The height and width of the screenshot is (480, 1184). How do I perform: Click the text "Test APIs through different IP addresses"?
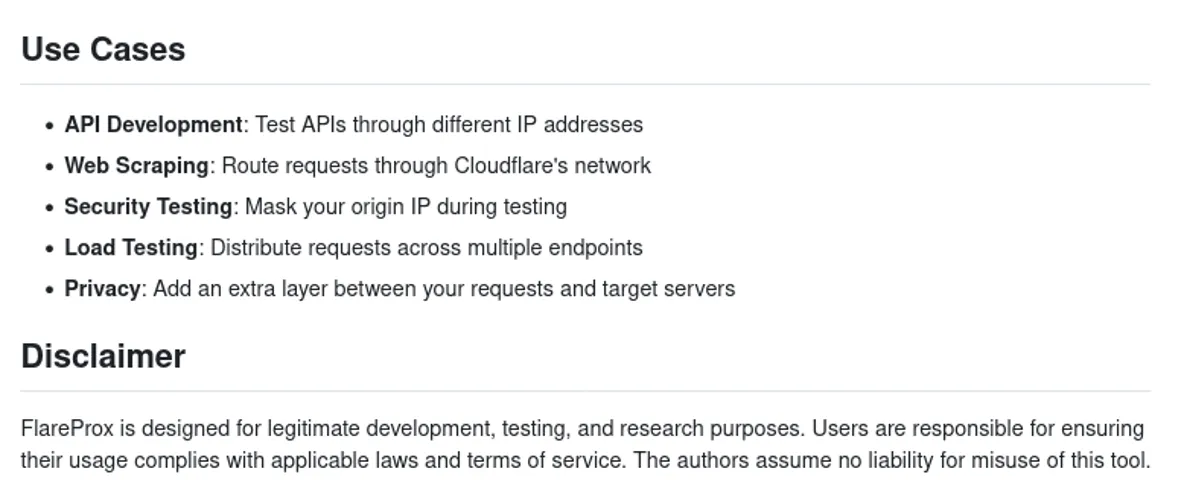point(449,125)
